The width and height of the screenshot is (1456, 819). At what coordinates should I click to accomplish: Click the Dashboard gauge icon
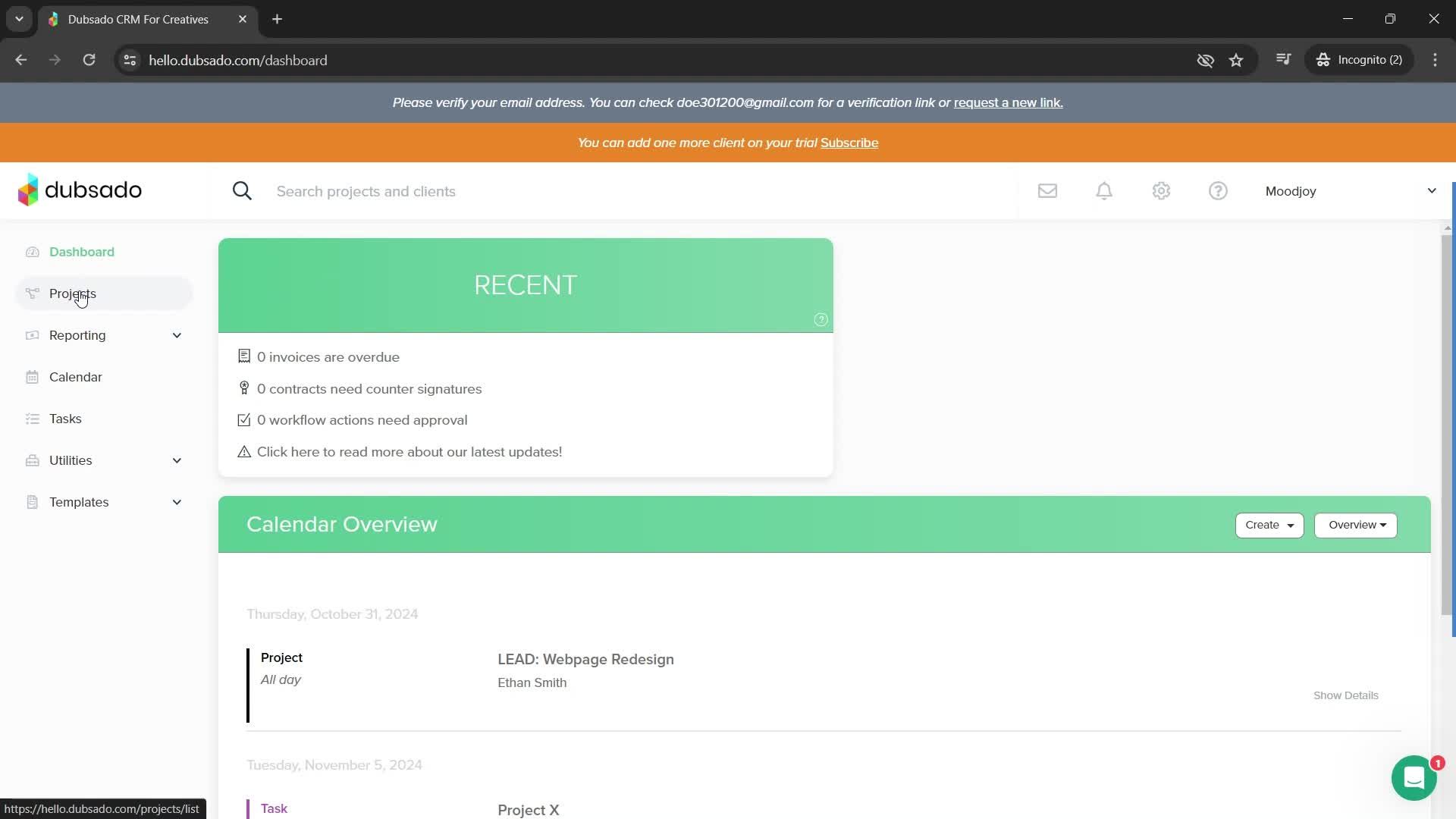[32, 252]
